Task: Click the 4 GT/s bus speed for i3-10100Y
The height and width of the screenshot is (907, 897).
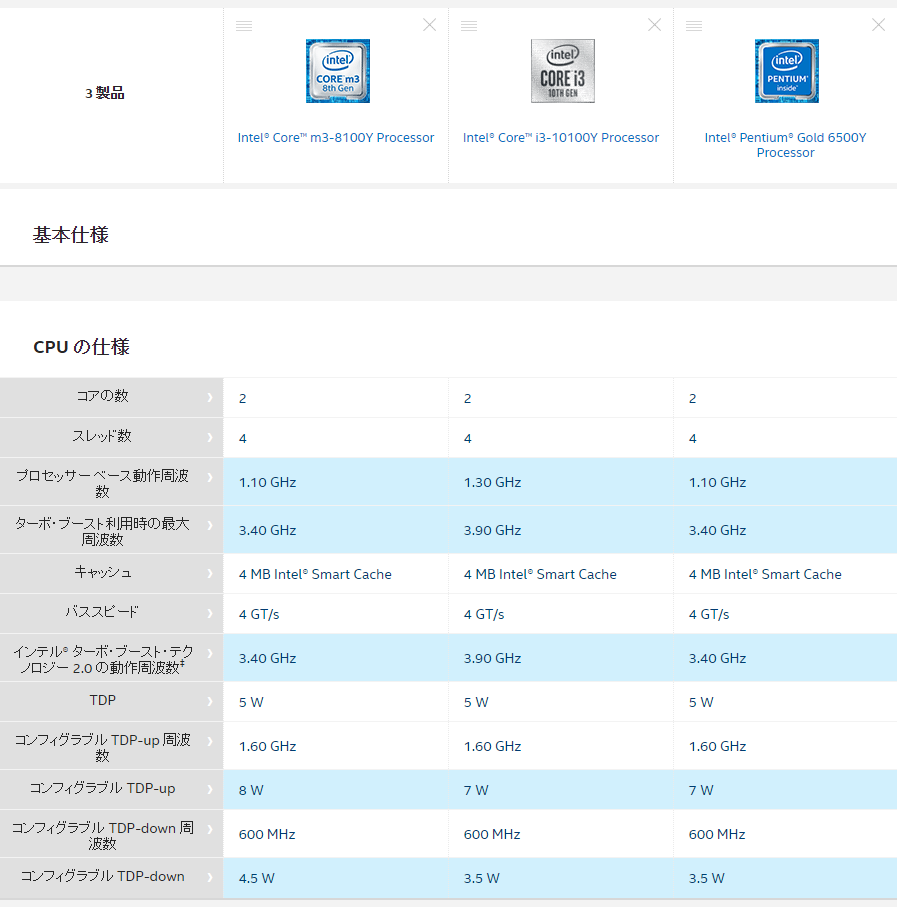Action: click(x=484, y=614)
